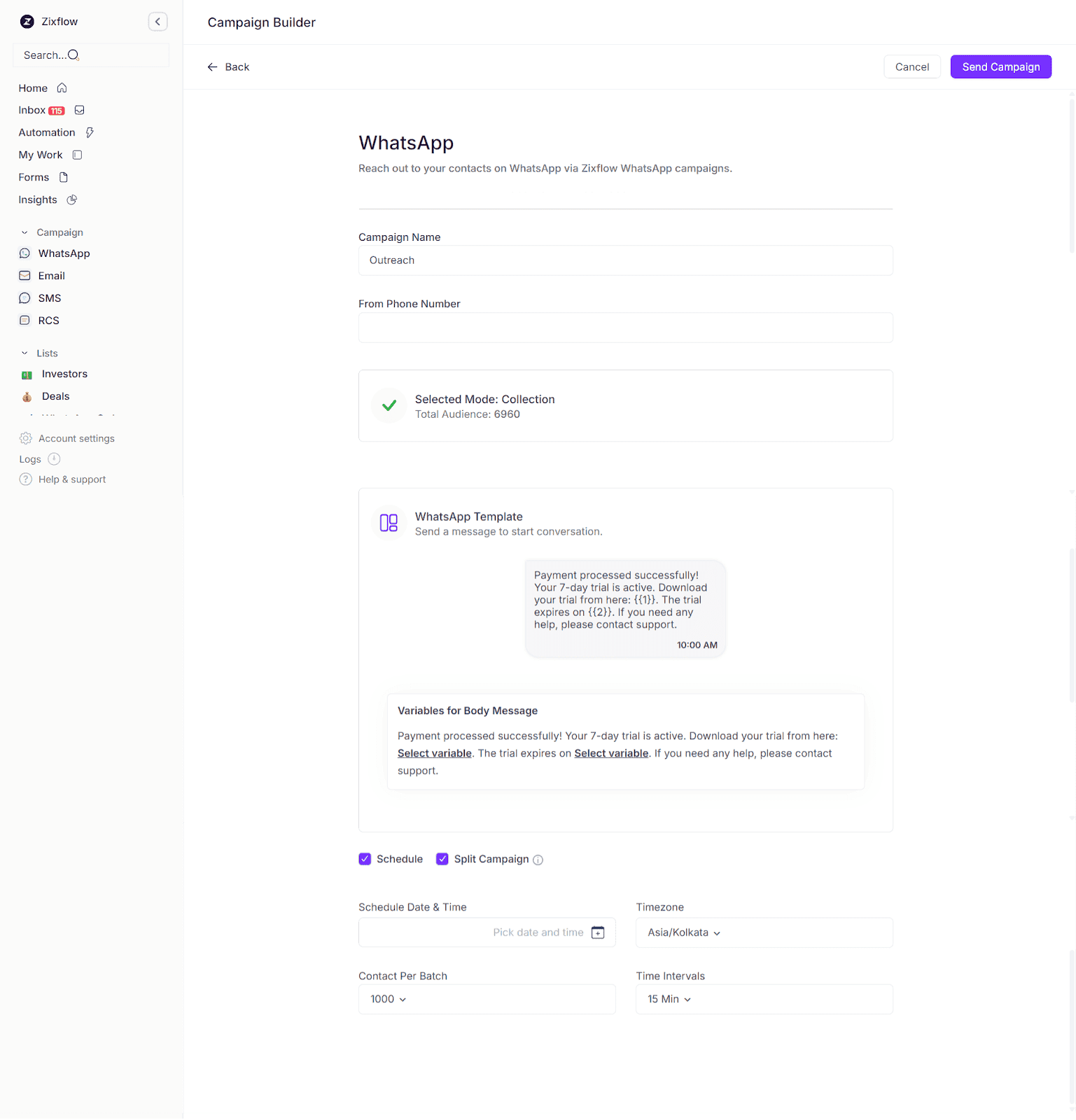This screenshot has width=1076, height=1120.
Task: Click the Schedule Date & Time field
Action: pyautogui.click(x=487, y=932)
